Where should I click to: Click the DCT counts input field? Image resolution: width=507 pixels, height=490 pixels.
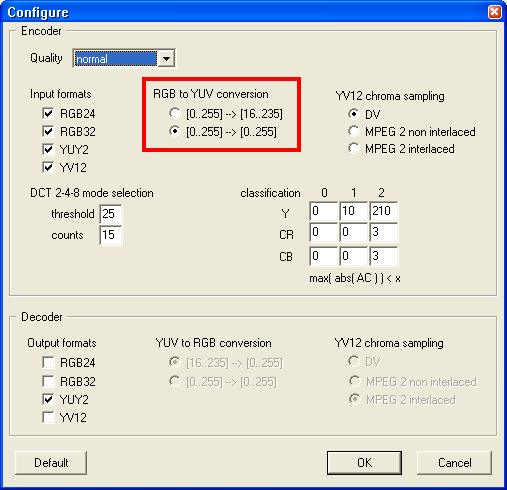pyautogui.click(x=110, y=235)
